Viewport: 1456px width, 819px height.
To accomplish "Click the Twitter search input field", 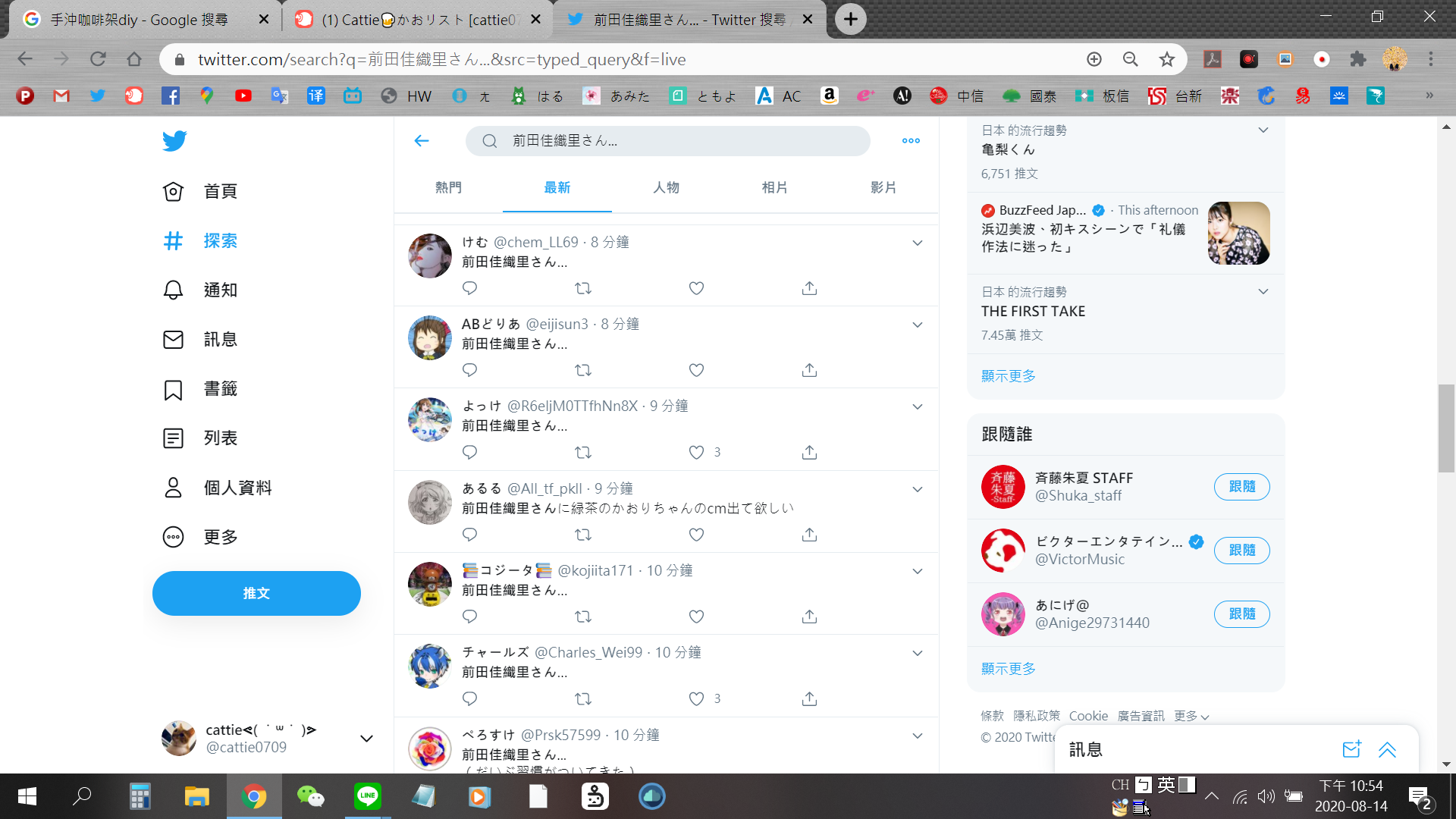I will (667, 140).
